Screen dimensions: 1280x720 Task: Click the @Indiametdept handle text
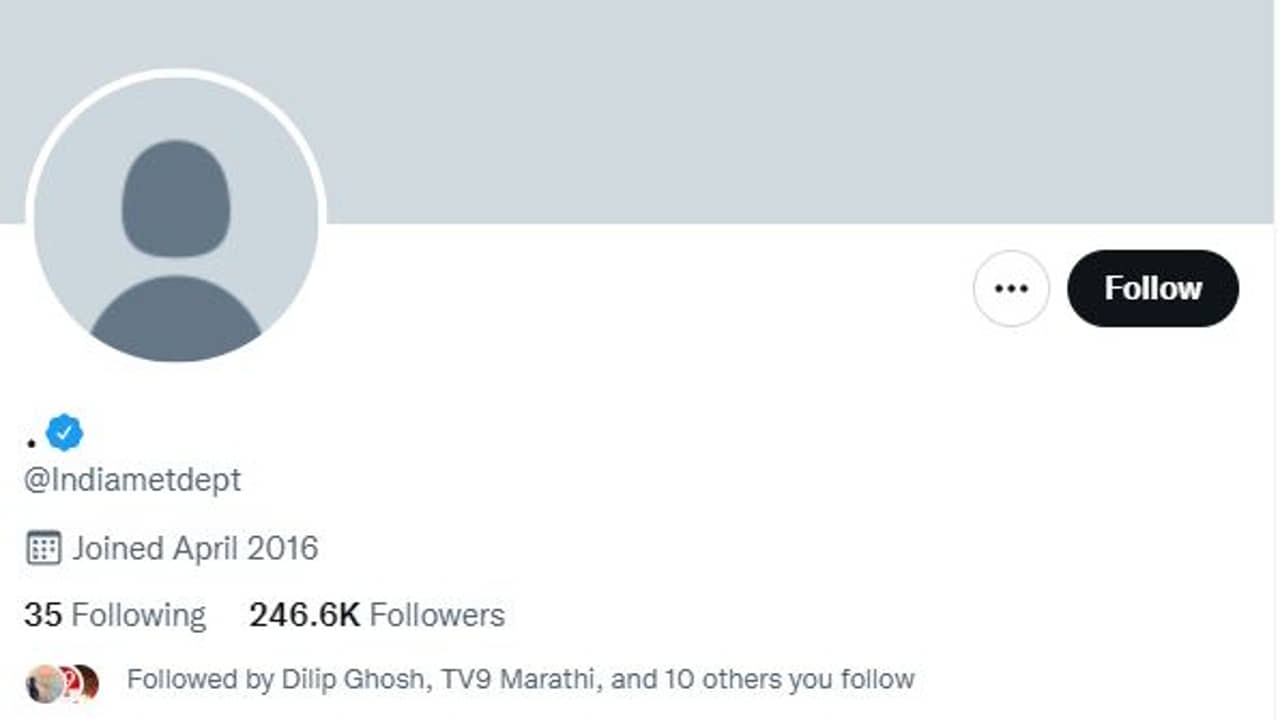point(133,480)
